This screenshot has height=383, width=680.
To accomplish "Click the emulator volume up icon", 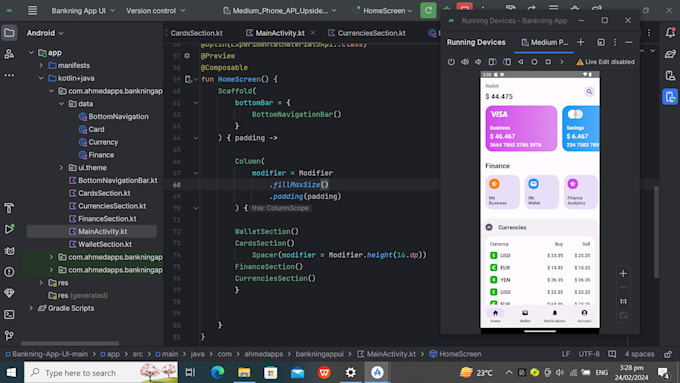I will (x=465, y=62).
